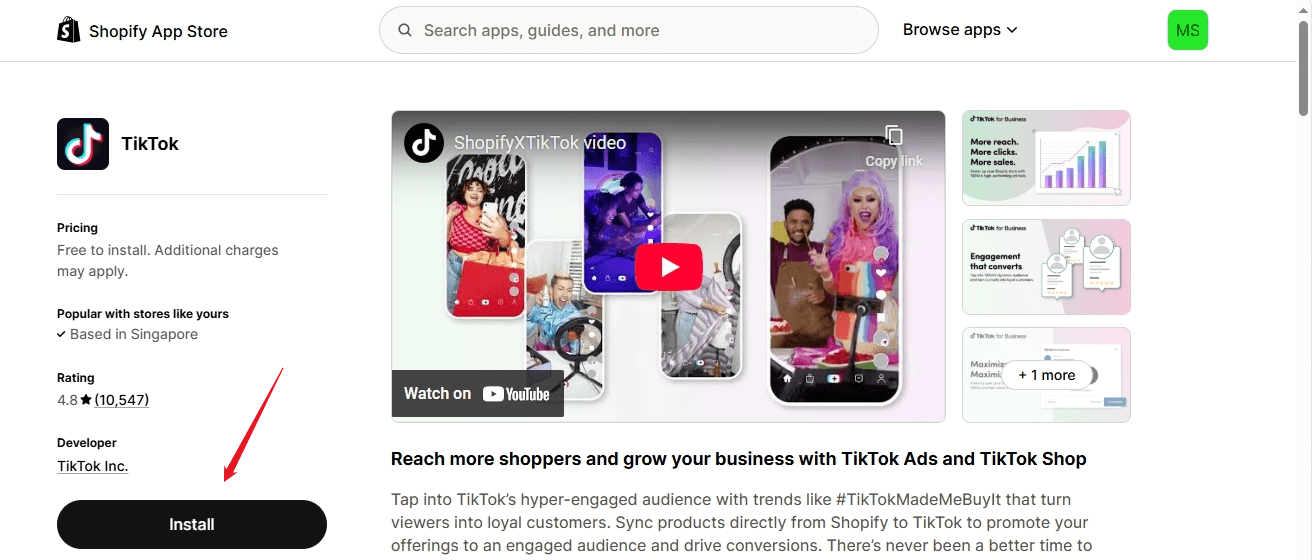This screenshot has height=560, width=1312.
Task: Open the ShopifyXTikTok video title link
Action: [540, 143]
